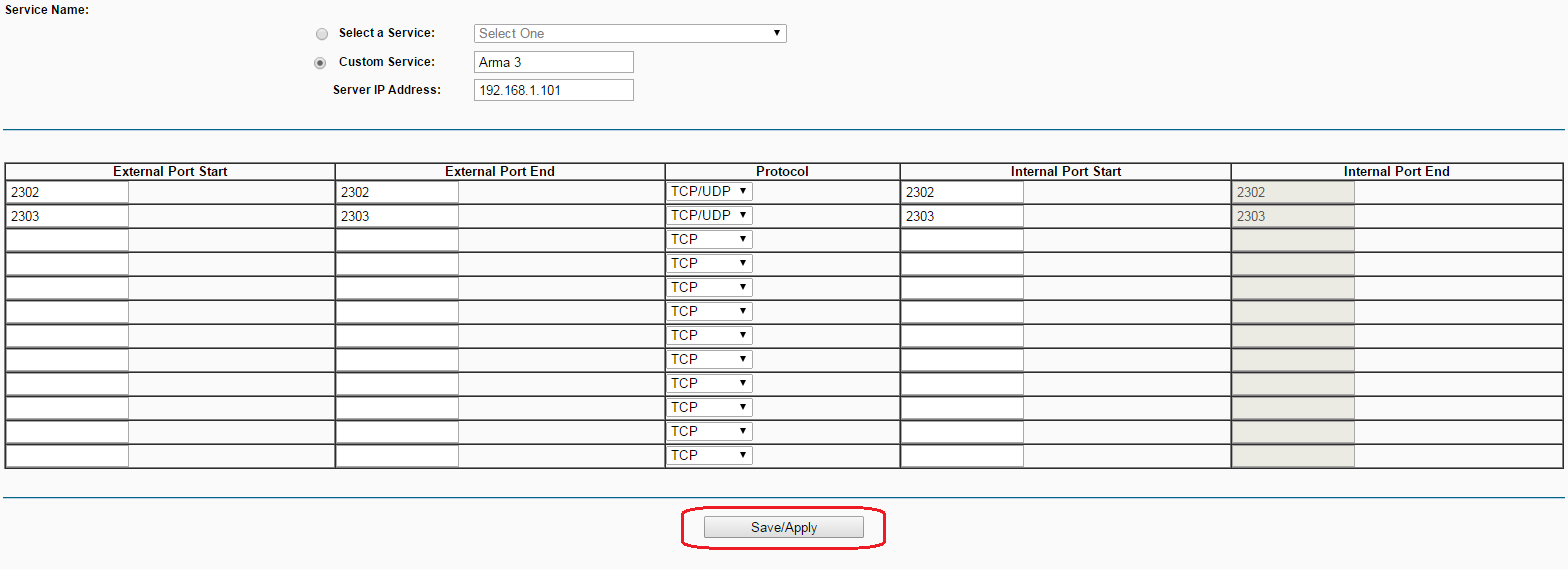Click External Port Start field with 2302
This screenshot has width=1568, height=569.
tap(68, 192)
